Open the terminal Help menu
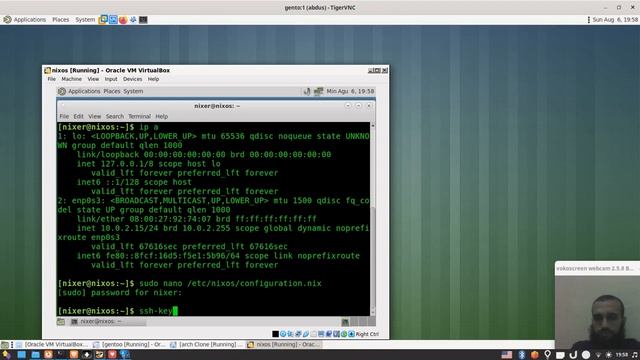Viewport: 640px width, 360px height. [162, 116]
